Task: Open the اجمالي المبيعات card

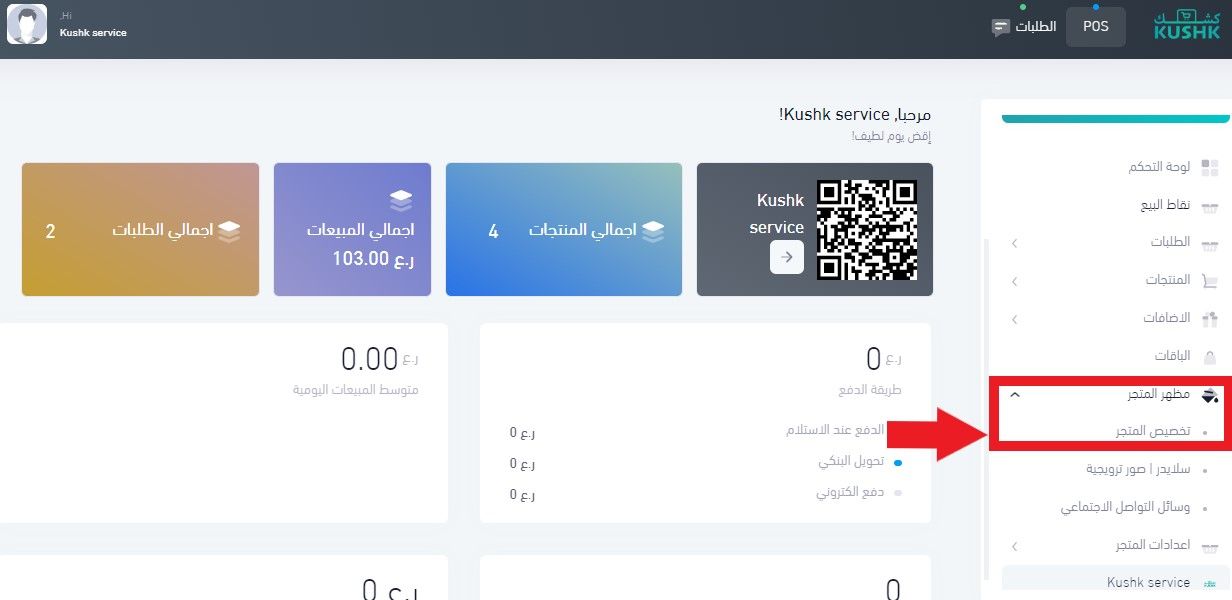Action: [x=352, y=230]
